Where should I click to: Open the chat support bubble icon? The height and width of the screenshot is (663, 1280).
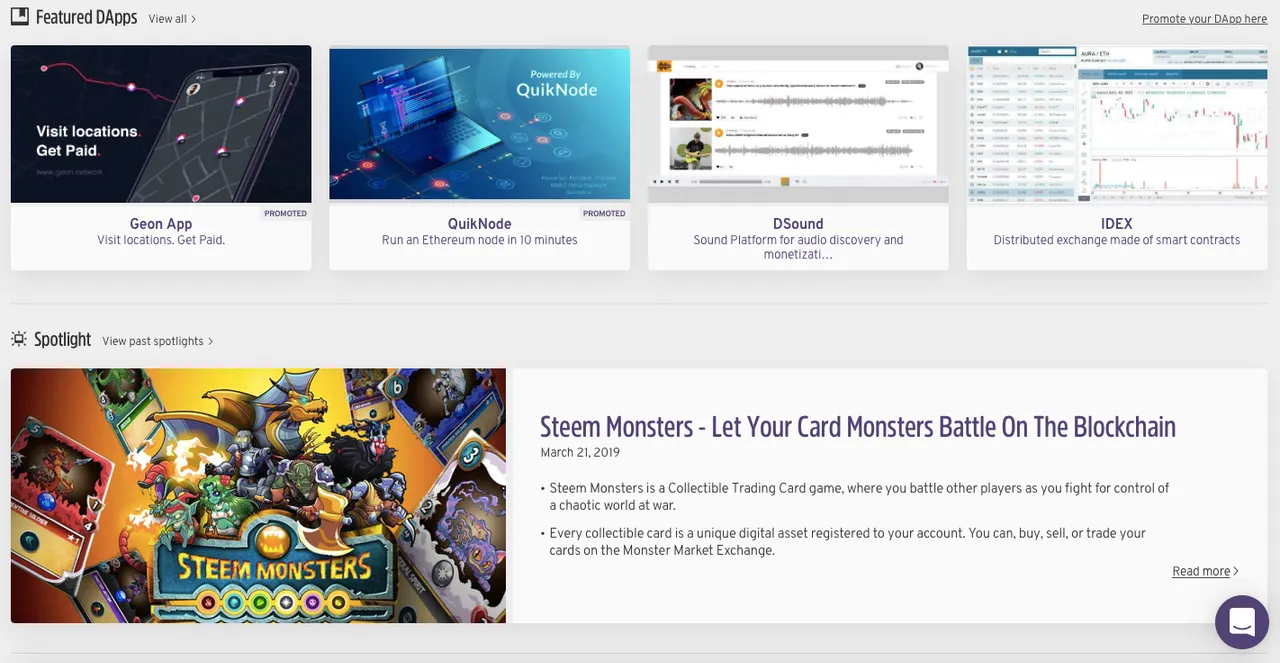coord(1241,622)
